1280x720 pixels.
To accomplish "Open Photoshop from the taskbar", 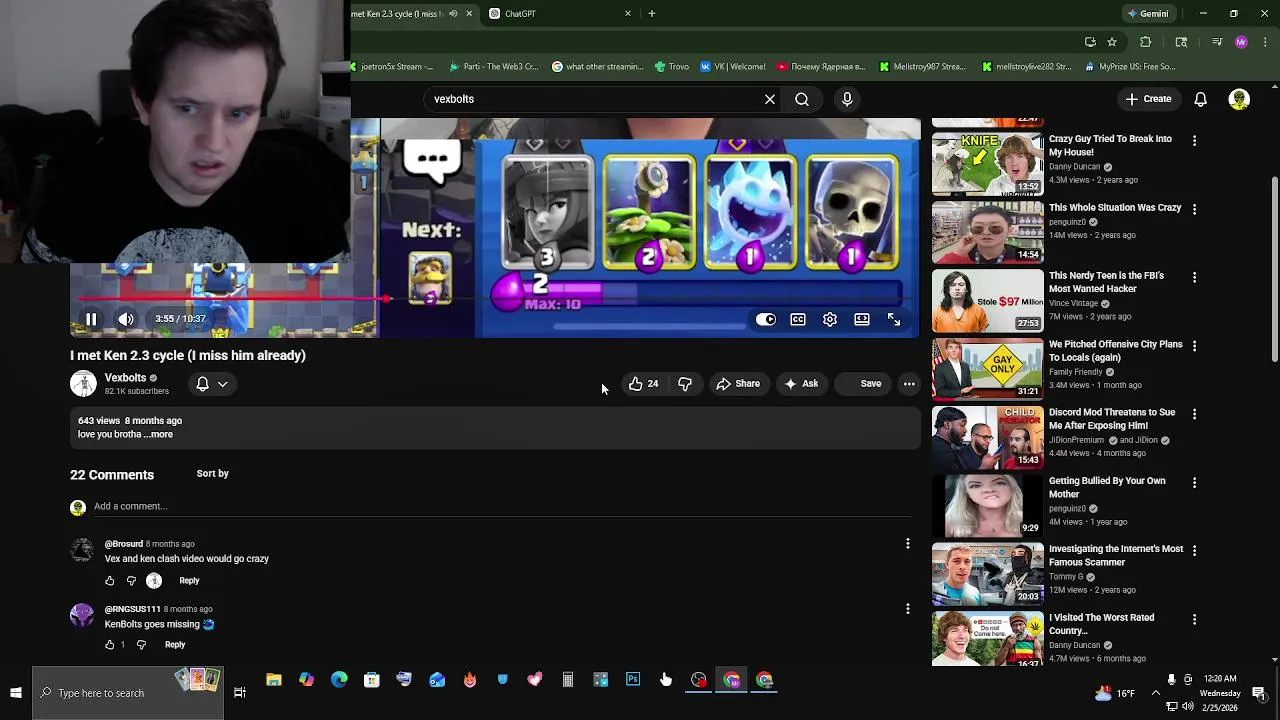I will coord(633,680).
